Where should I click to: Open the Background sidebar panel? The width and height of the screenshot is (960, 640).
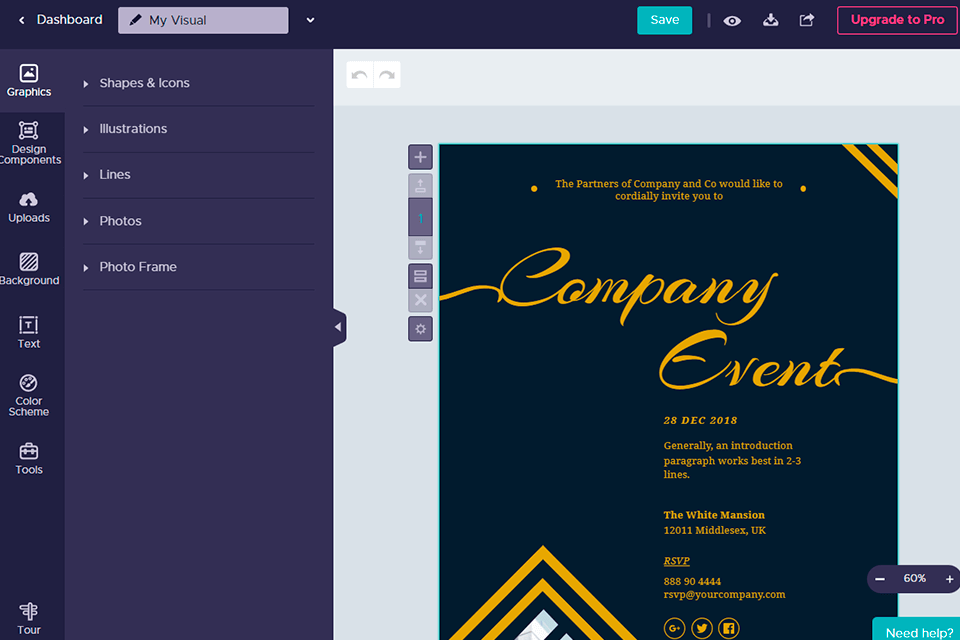pyautogui.click(x=29, y=269)
